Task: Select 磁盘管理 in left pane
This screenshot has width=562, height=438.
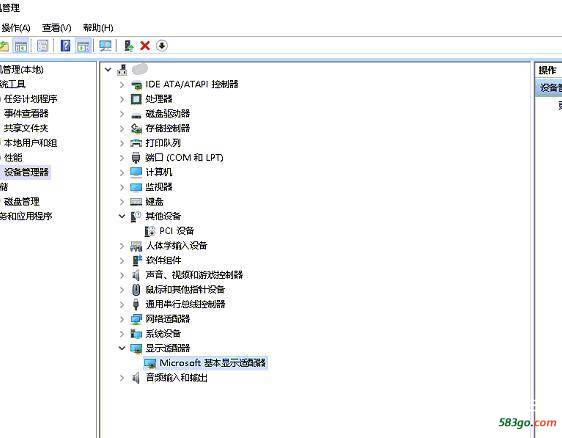Action: (22, 201)
